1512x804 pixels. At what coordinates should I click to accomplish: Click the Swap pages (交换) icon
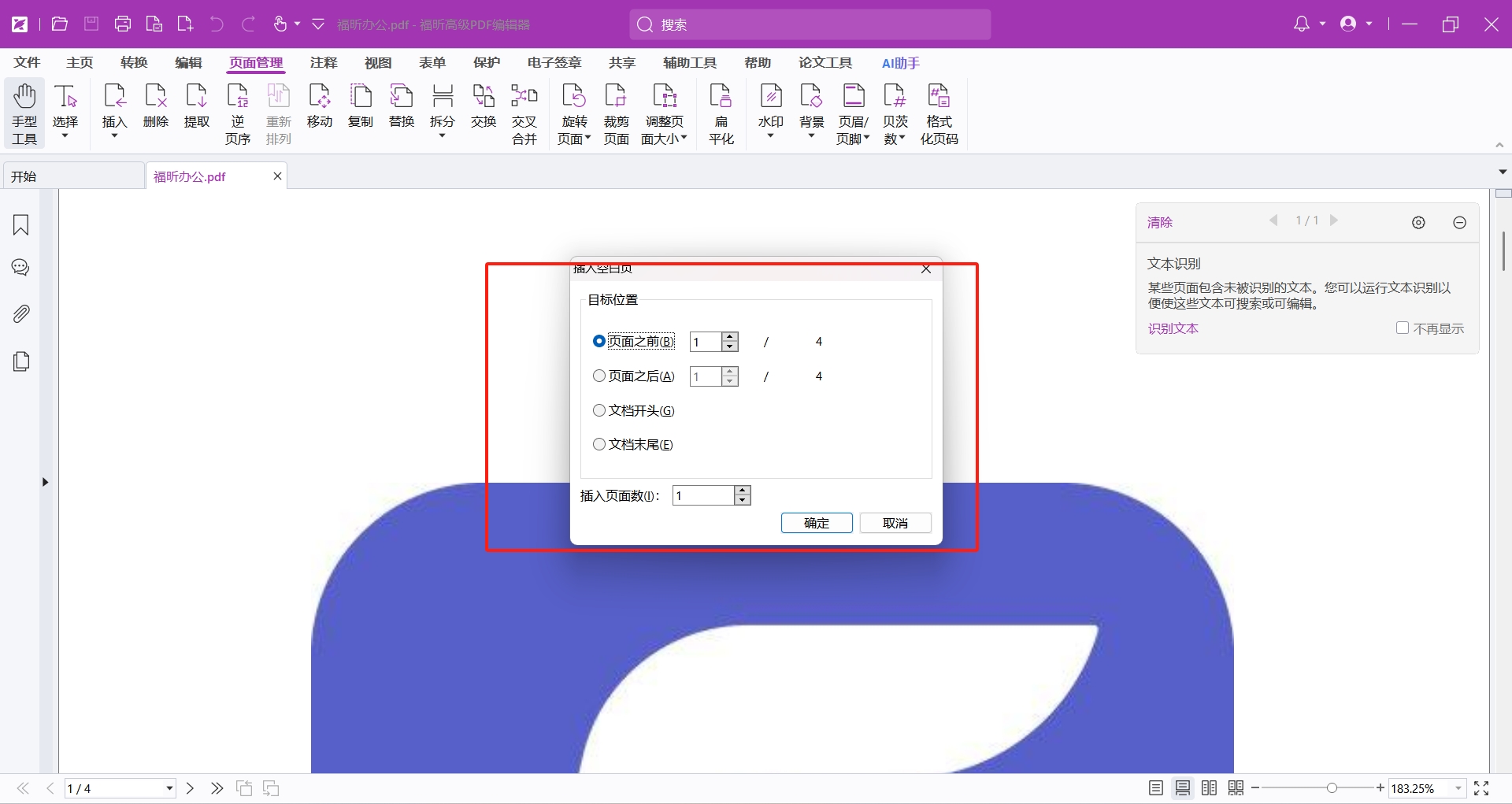(484, 106)
